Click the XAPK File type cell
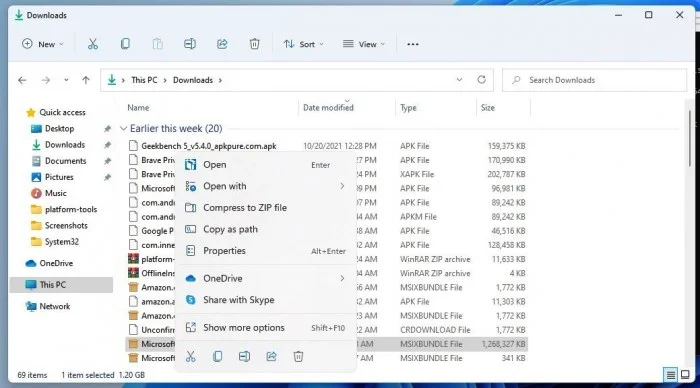700x388 pixels. tap(417, 174)
